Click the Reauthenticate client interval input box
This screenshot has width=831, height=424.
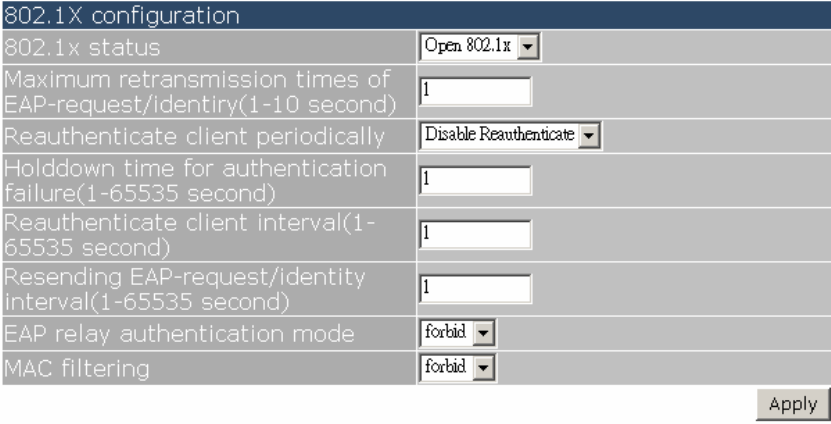pos(475,233)
